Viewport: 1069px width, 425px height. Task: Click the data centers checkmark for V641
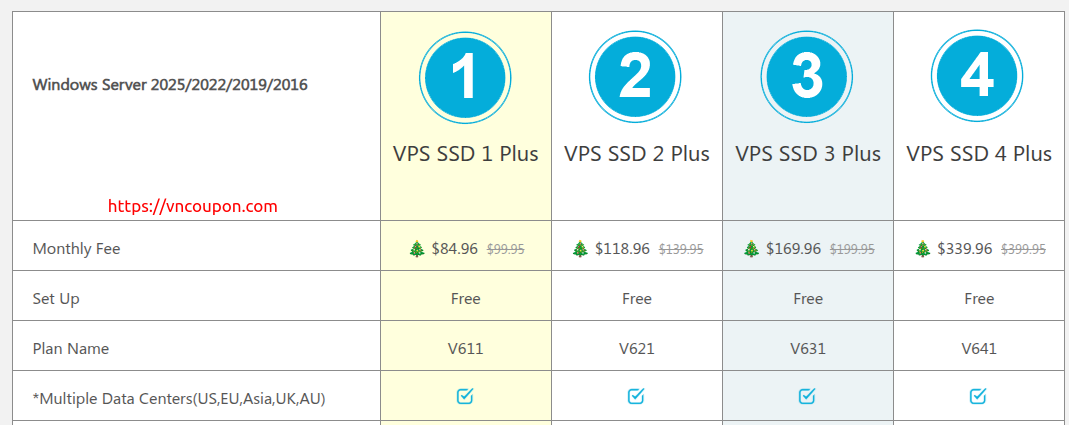point(978,397)
